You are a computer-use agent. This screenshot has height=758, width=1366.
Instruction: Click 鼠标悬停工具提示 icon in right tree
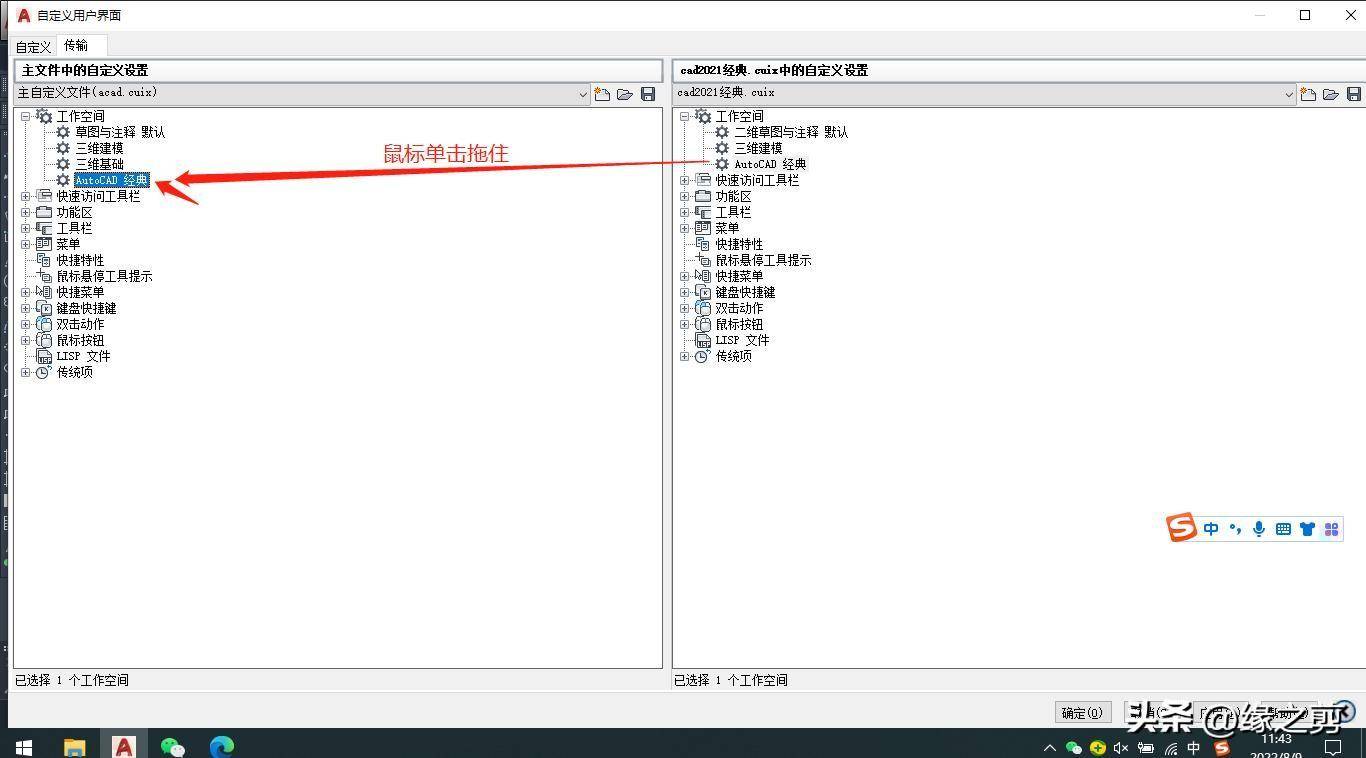point(703,260)
